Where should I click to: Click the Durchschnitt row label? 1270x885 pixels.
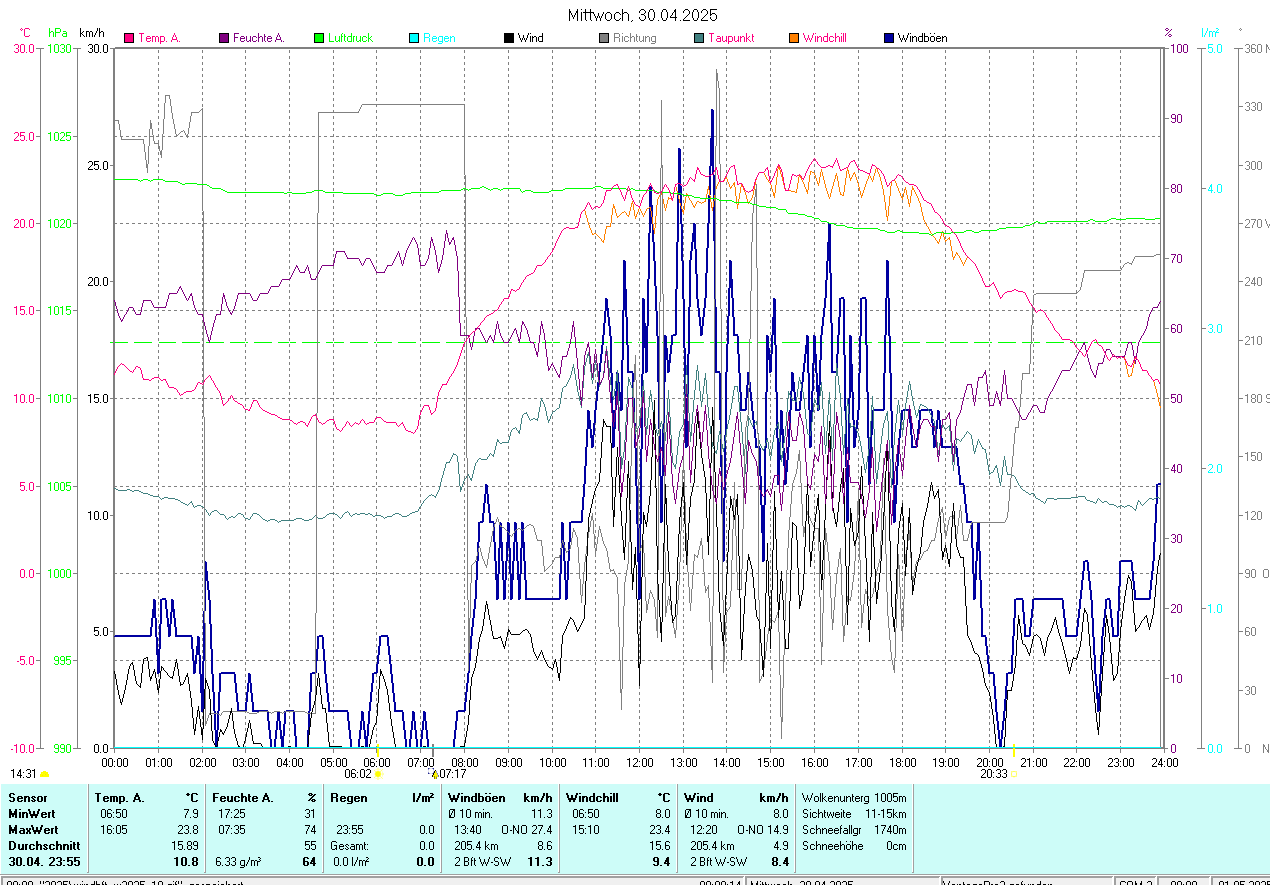pos(44,846)
